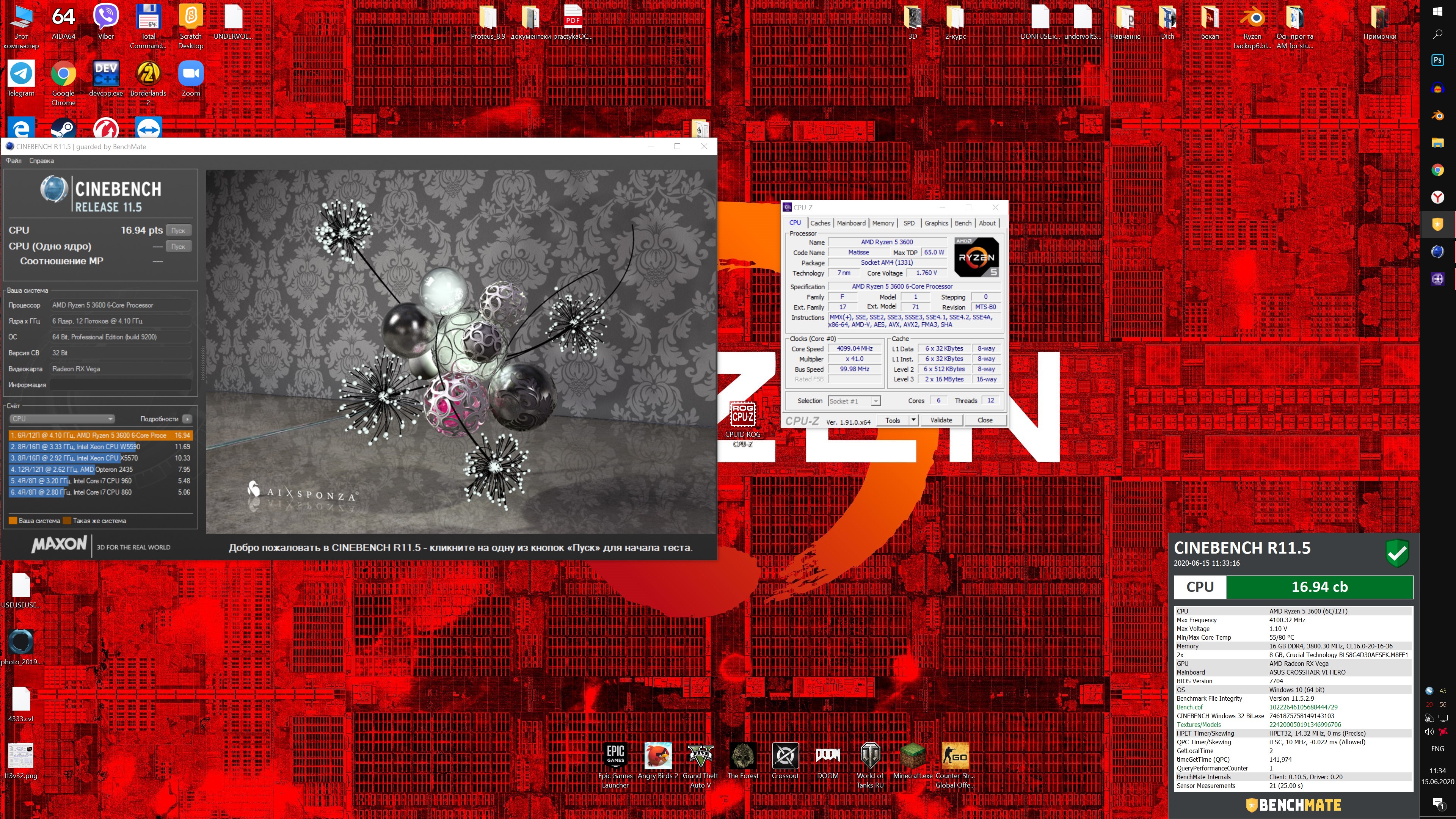Select the Ryzen 5 3600 16.94 ranking row
This screenshot has height=819, width=1456.
[100, 435]
